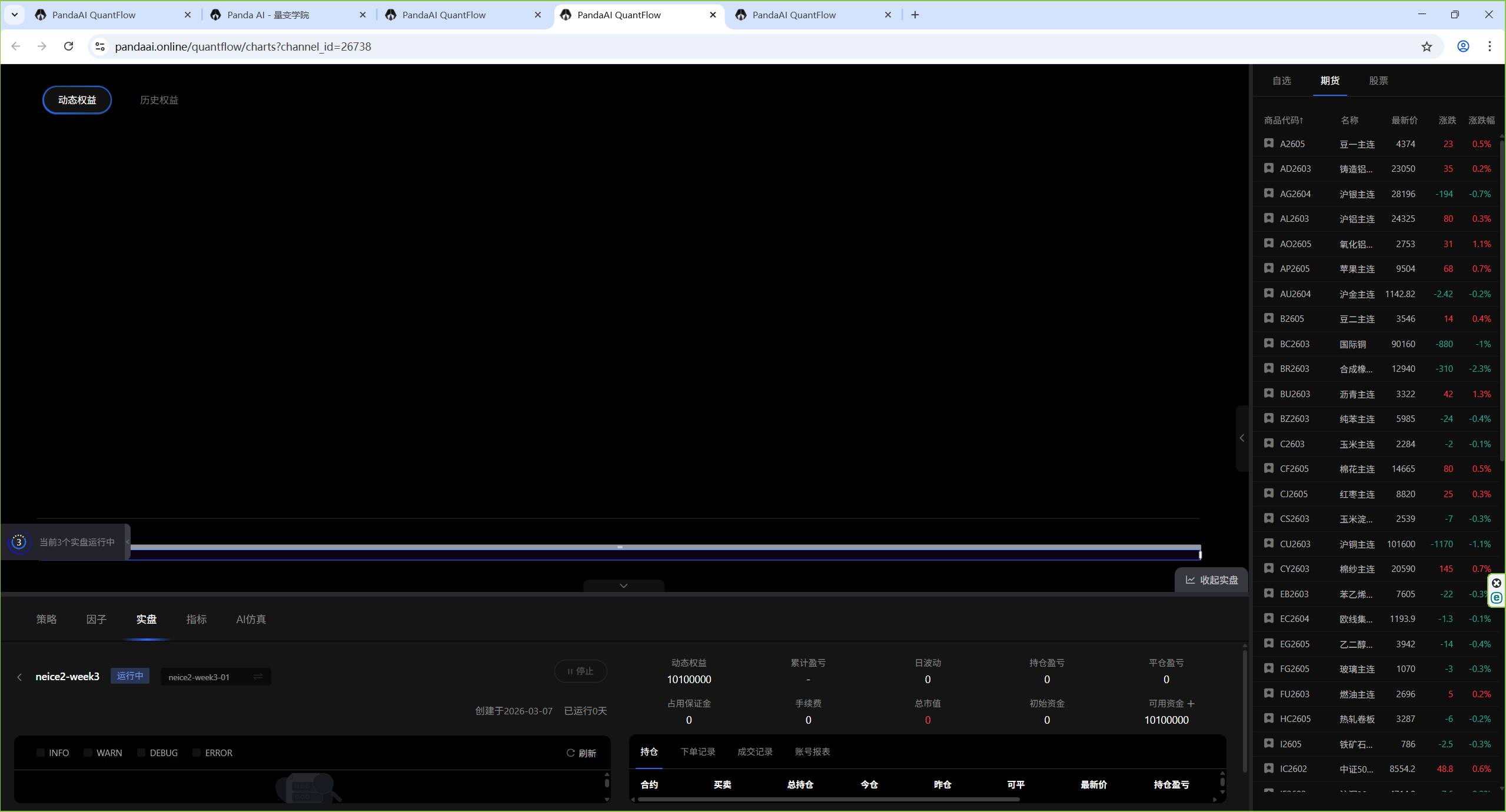Bookmark the B2605 futures row
The width and height of the screenshot is (1506, 812).
[x=1268, y=318]
